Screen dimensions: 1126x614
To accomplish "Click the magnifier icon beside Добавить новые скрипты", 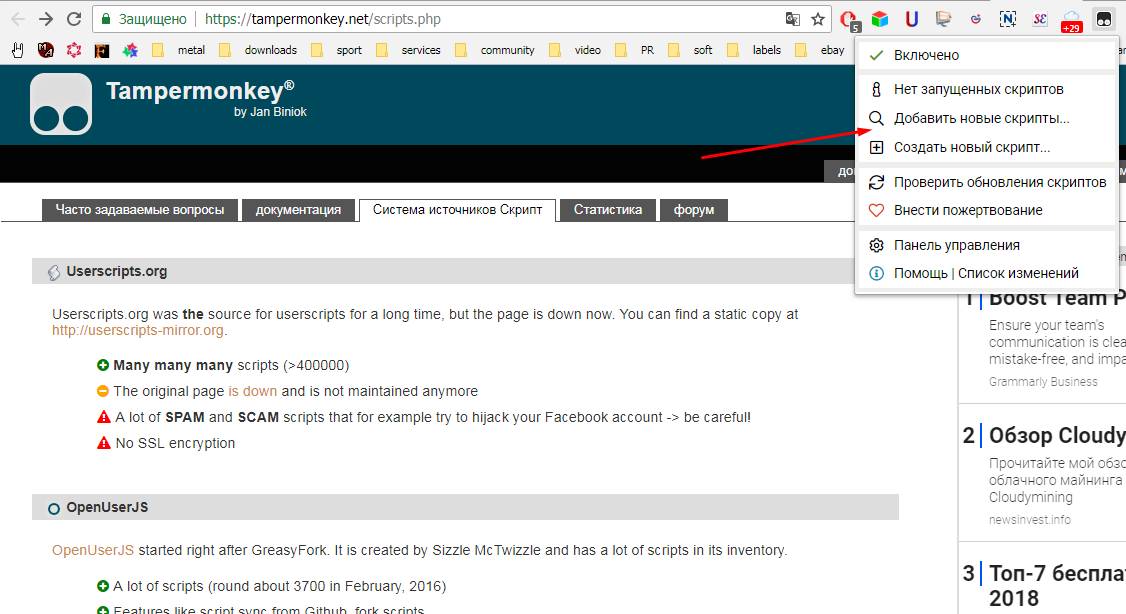I will coord(876,118).
